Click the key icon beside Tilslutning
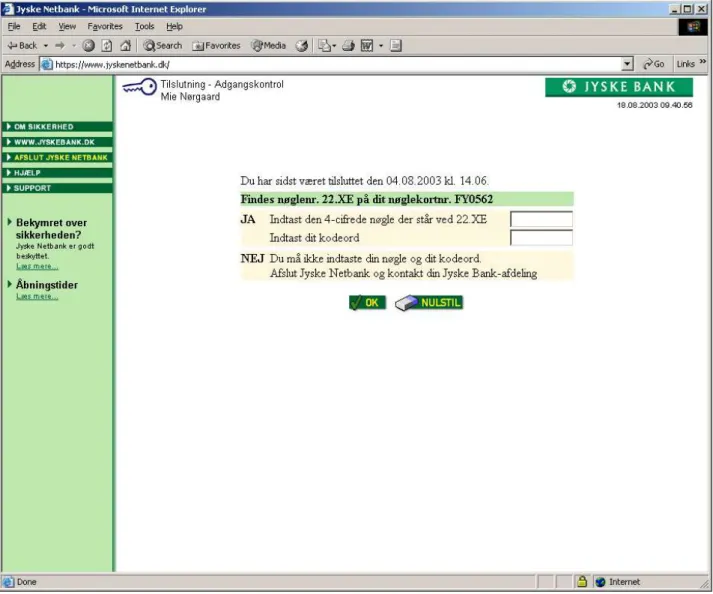 pos(140,87)
